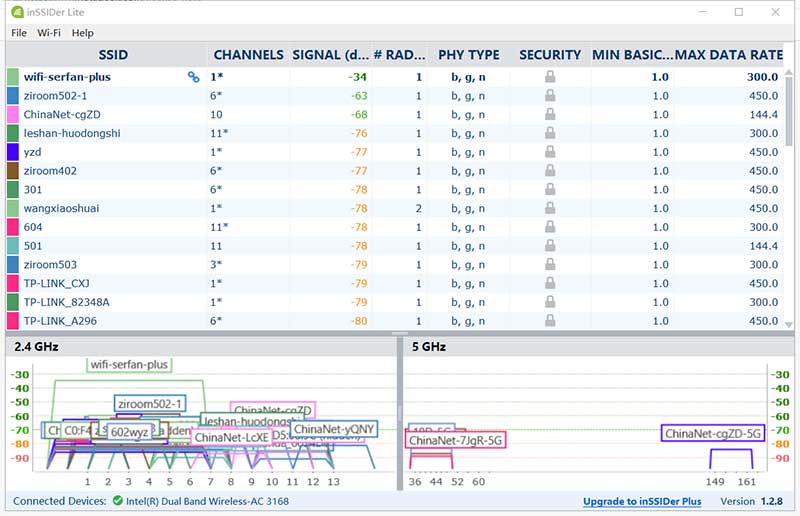Select the wifi-serfan-plus network row
This screenshot has height=516, width=800.
[395, 77]
